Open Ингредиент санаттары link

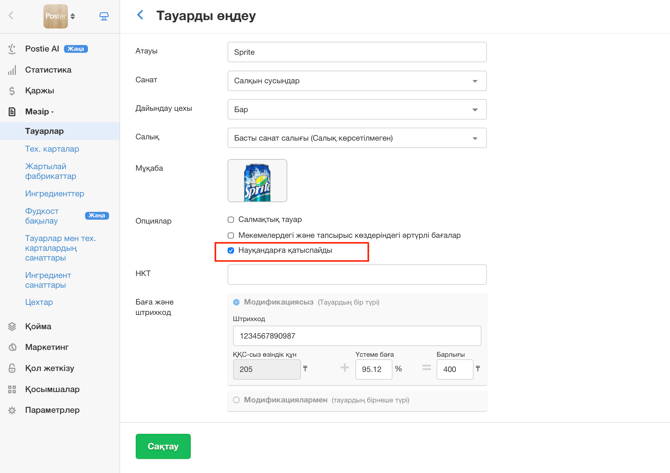click(48, 280)
